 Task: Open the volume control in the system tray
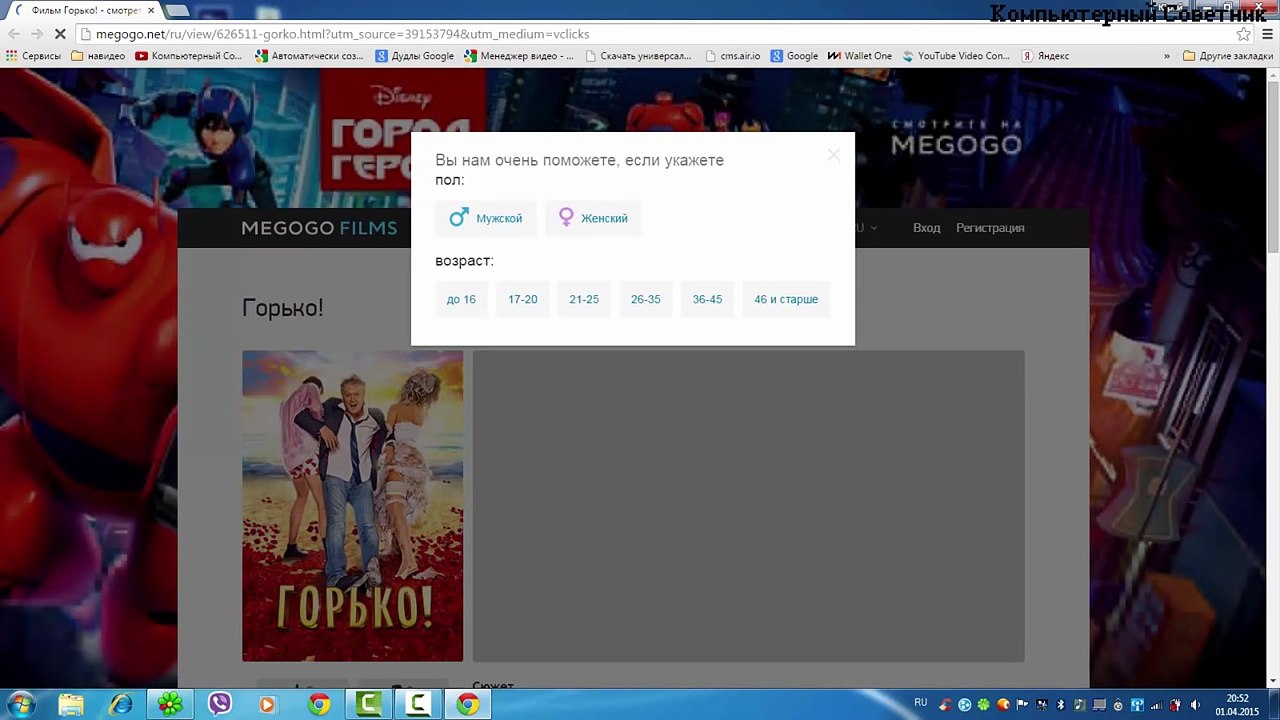tap(1195, 705)
